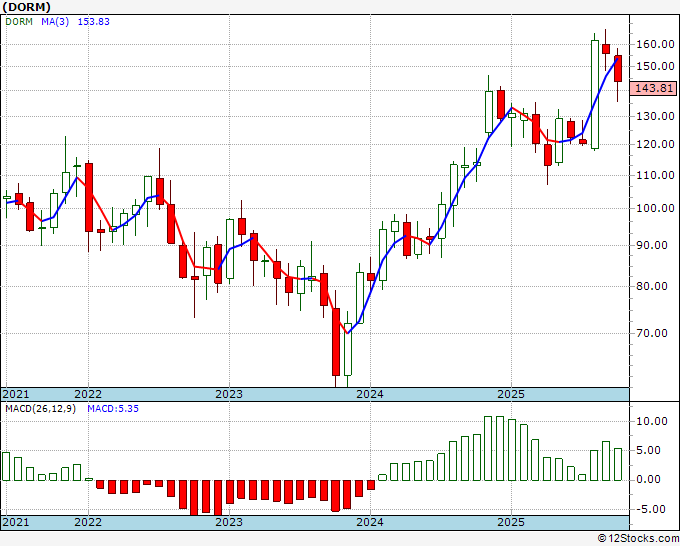Click the highlighted 143.81 current price tag
Screen dimensions: 680x546
[653, 88]
